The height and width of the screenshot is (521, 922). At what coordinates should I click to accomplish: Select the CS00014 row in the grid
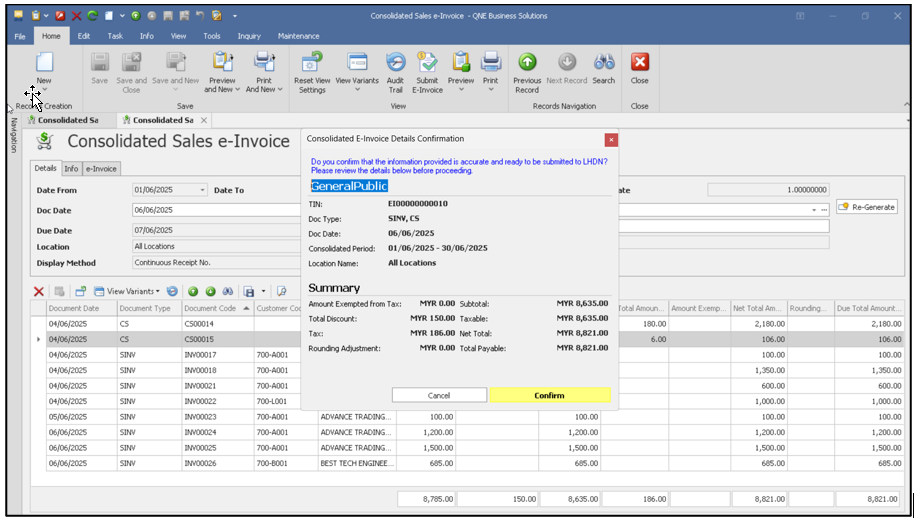tap(200, 324)
